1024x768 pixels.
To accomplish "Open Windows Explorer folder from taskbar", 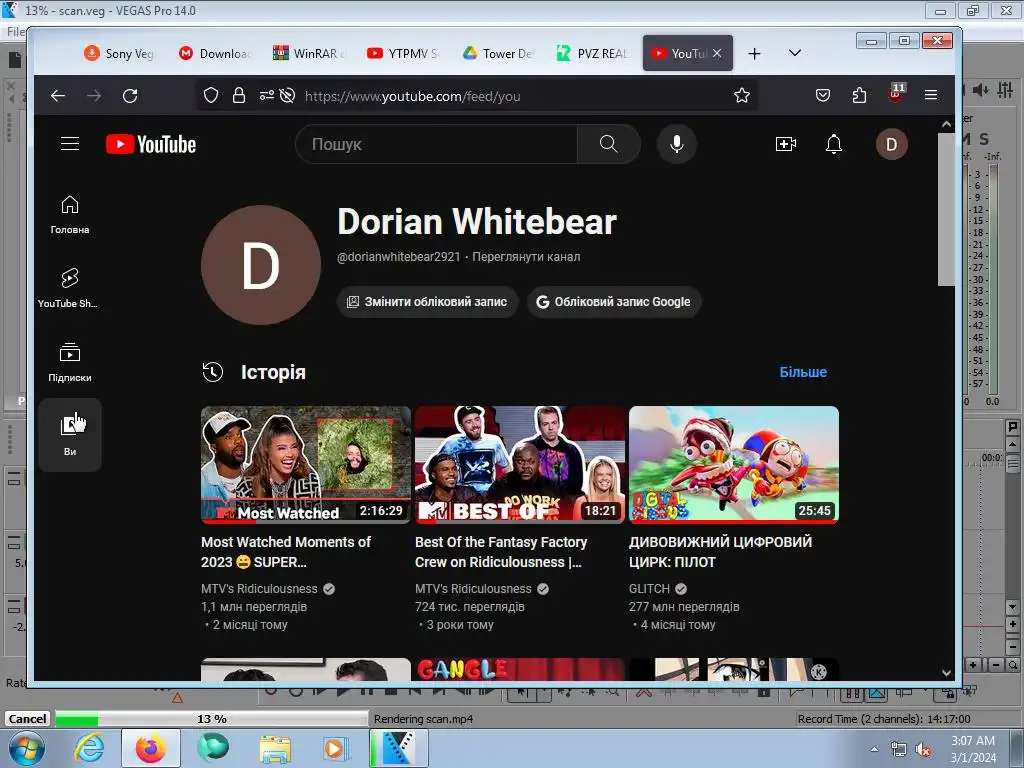I will [274, 748].
